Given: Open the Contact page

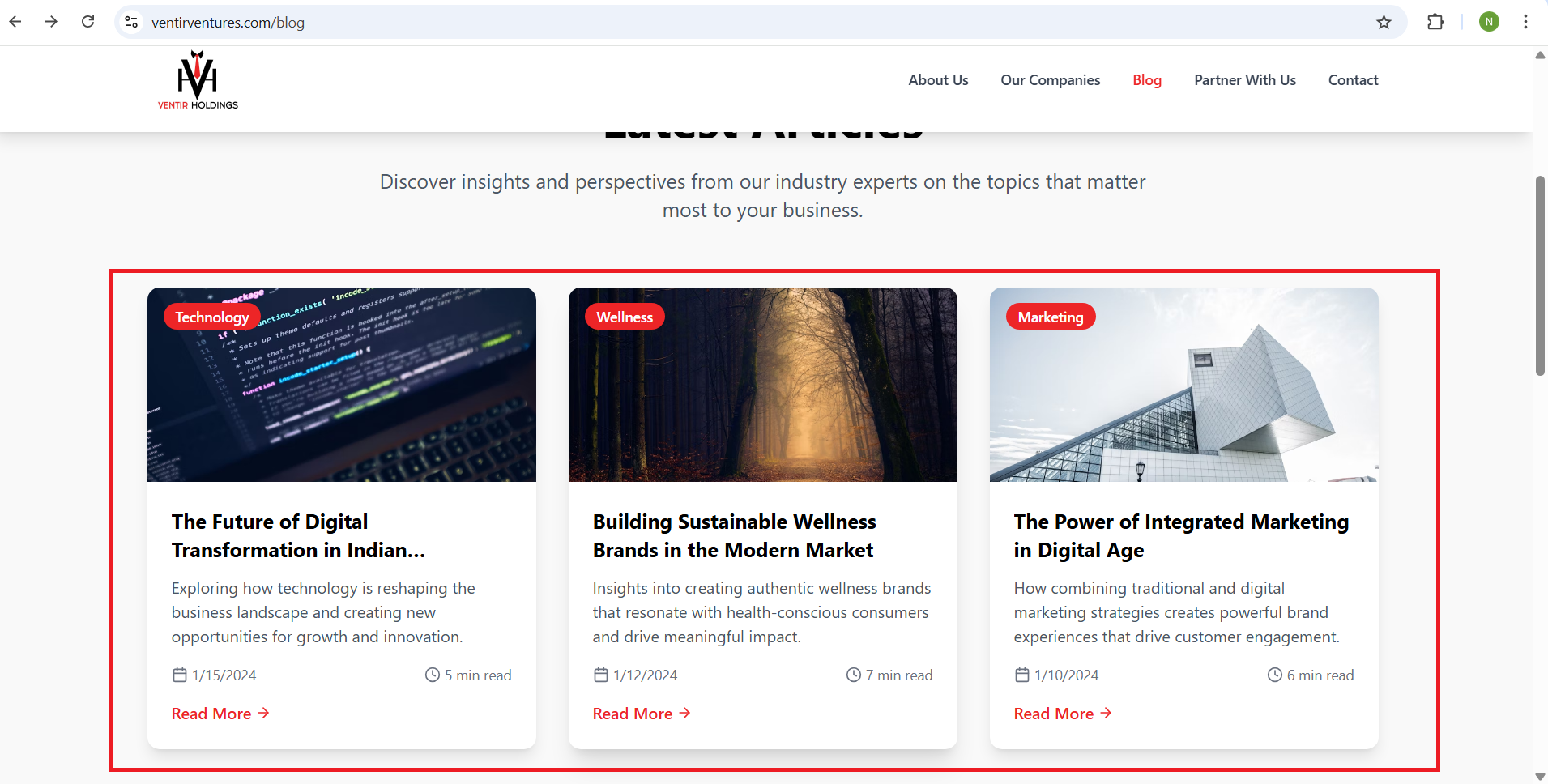Looking at the screenshot, I should point(1353,80).
